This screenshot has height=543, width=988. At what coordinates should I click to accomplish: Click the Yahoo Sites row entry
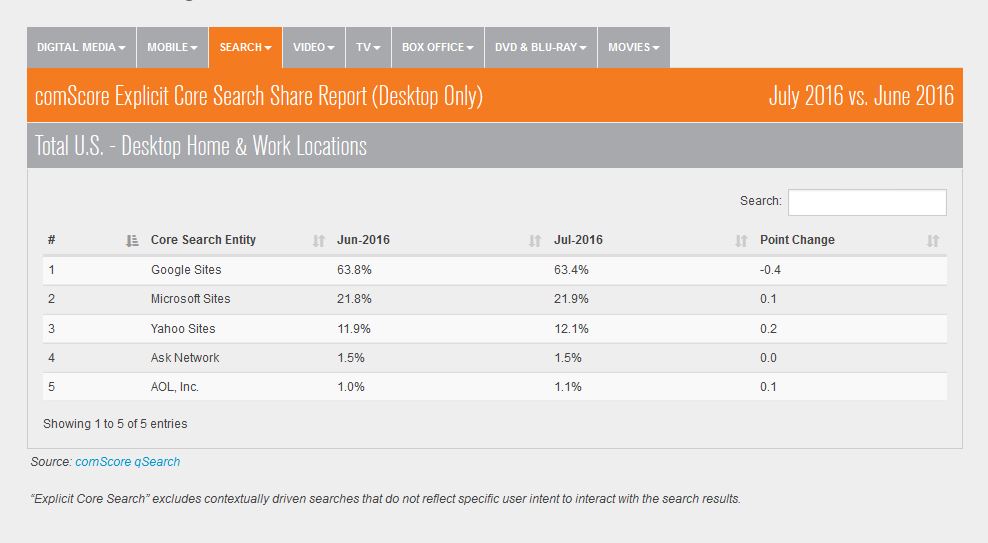pos(183,328)
